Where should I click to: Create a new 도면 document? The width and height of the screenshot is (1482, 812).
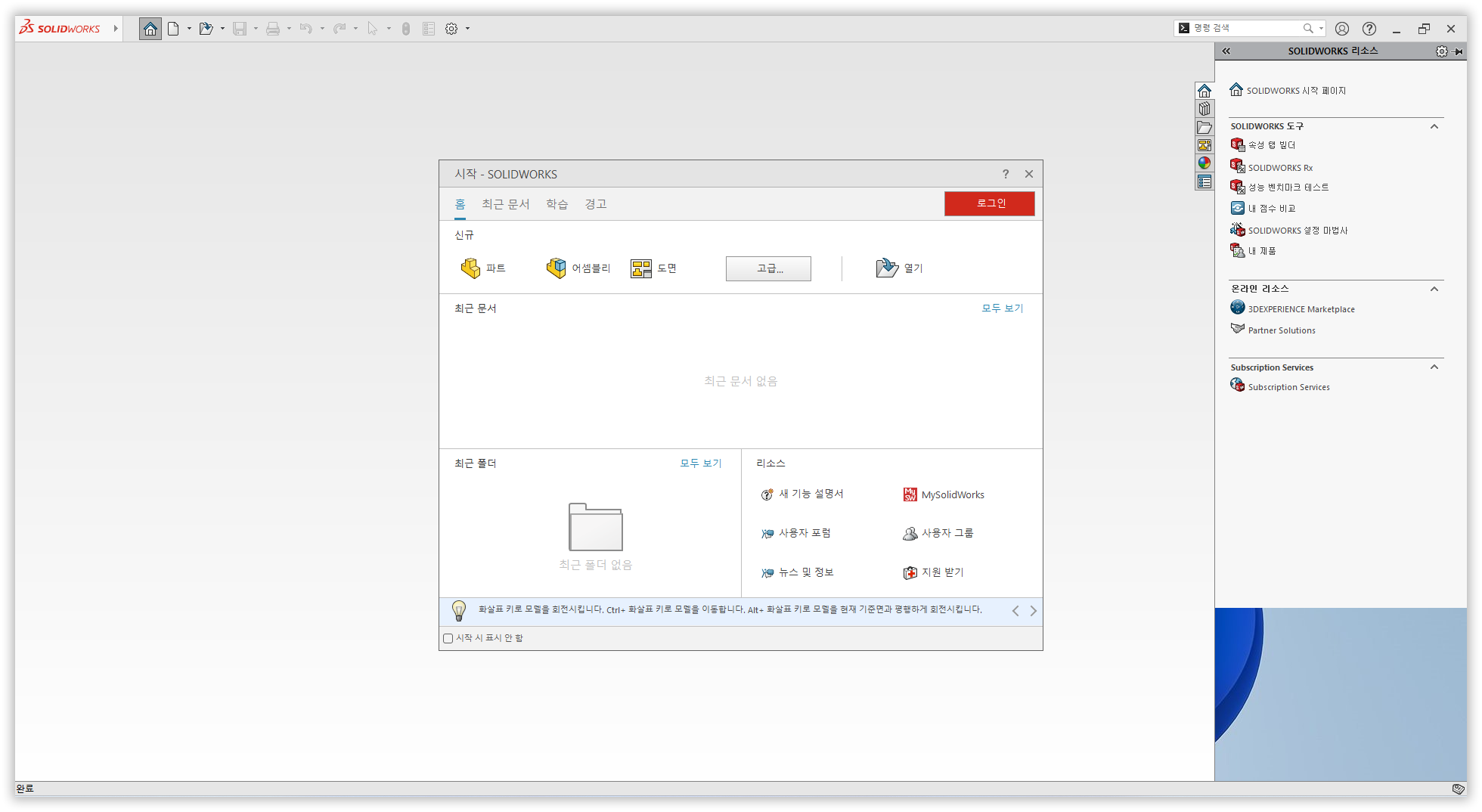click(x=654, y=268)
